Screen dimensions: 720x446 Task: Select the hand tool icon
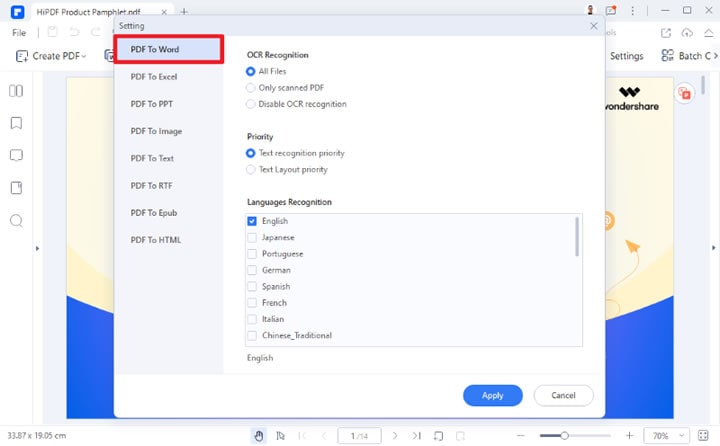259,436
